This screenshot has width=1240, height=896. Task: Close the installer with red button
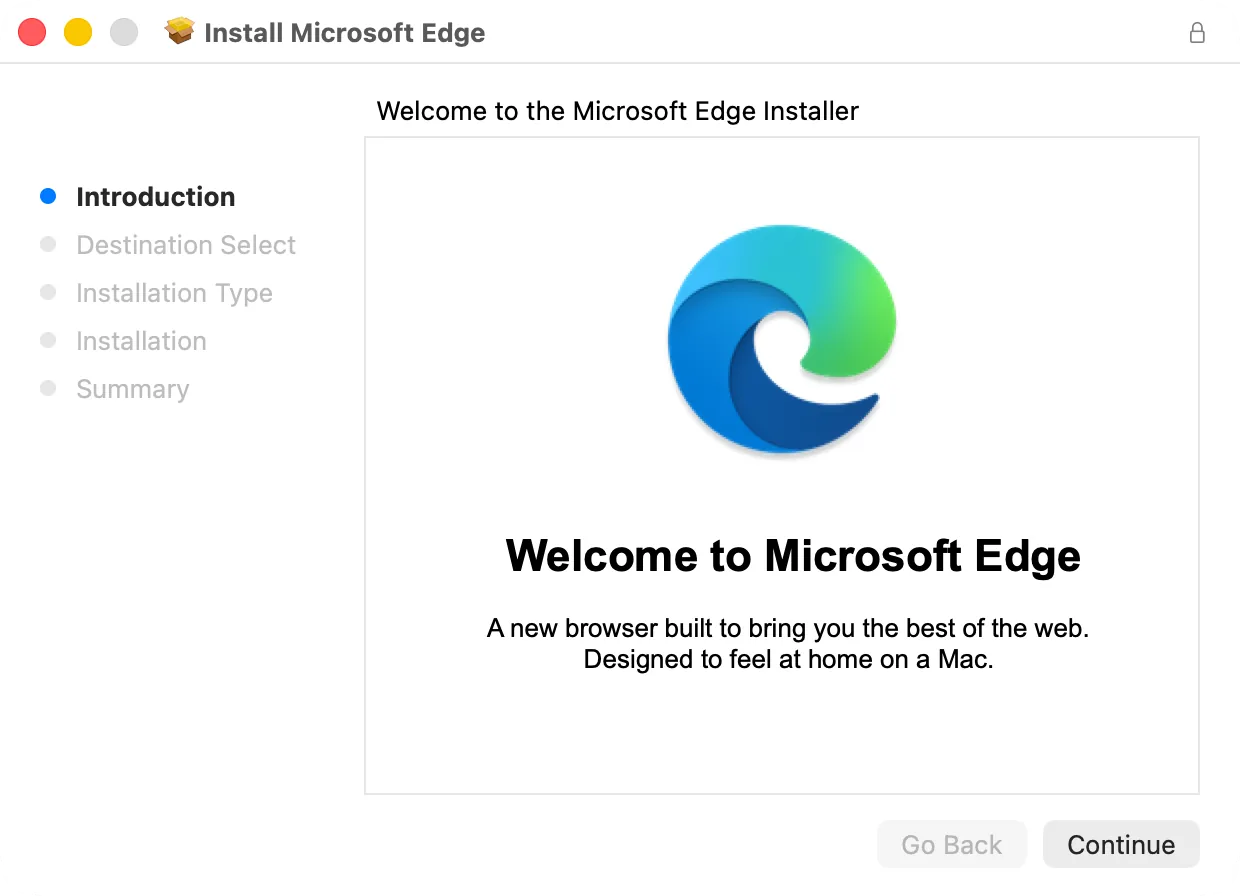(32, 32)
